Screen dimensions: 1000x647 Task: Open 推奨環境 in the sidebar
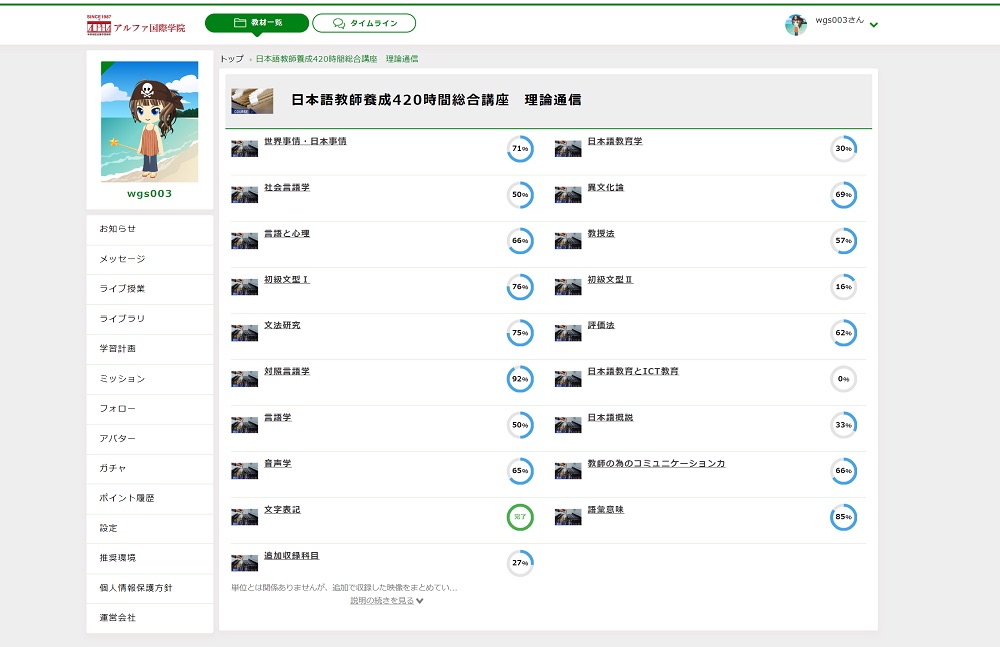click(149, 558)
